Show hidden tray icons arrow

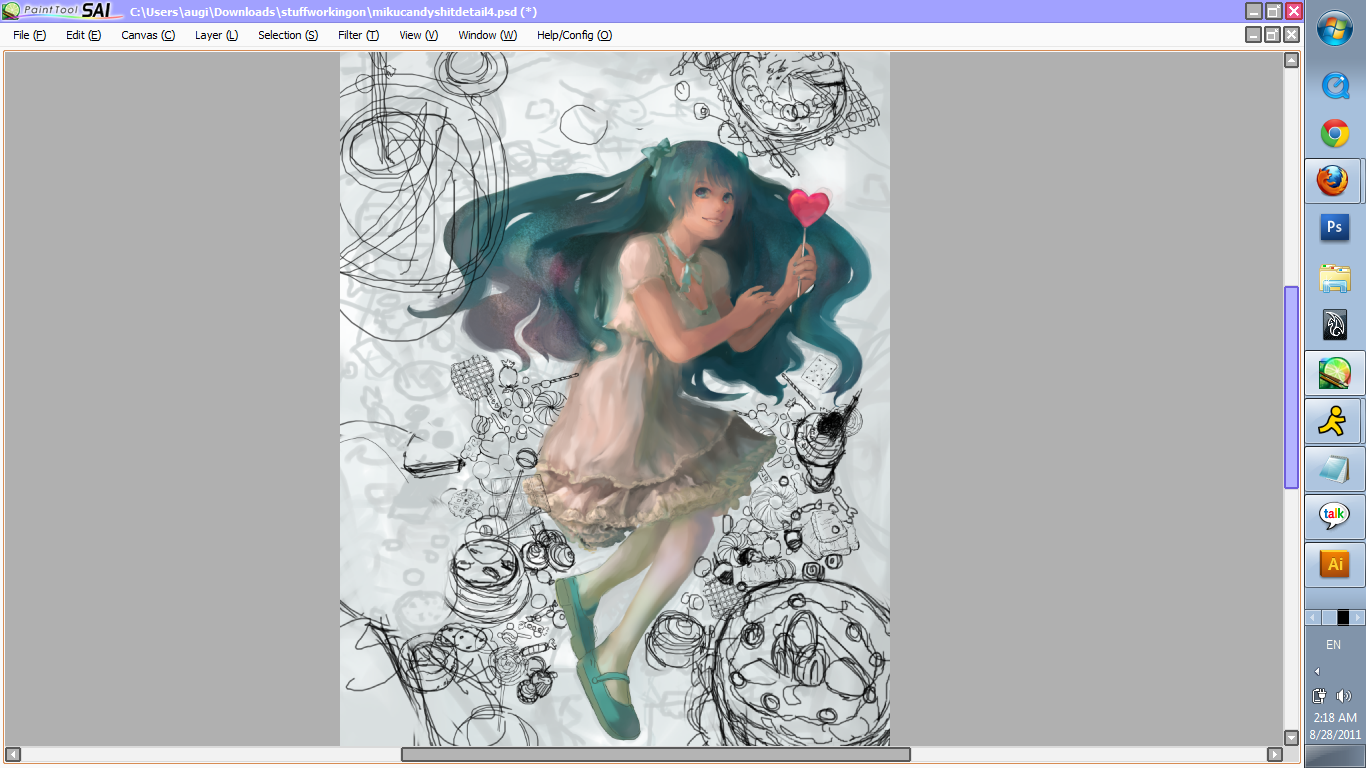coord(1317,671)
